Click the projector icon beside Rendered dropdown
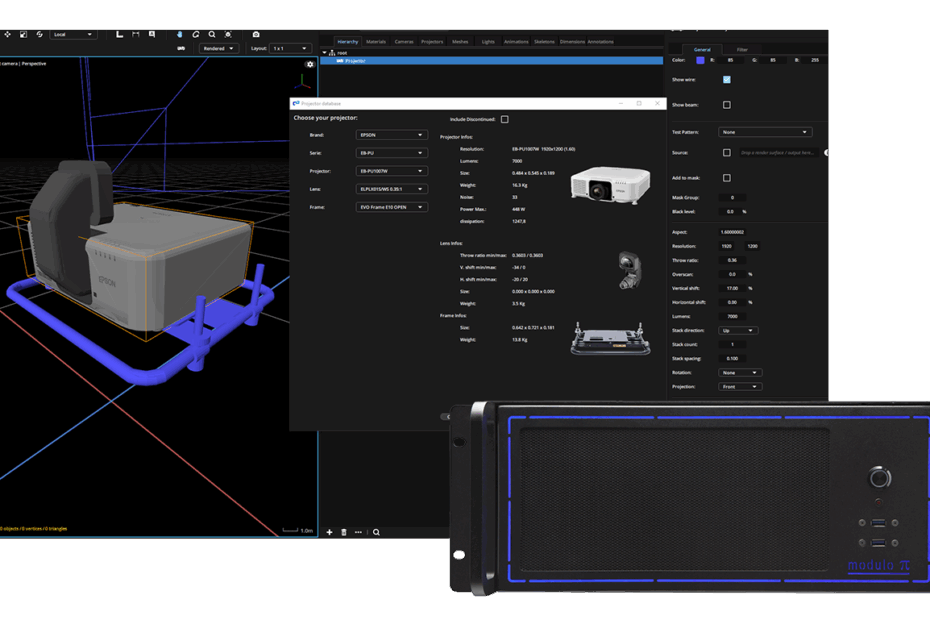930x620 pixels. point(181,48)
